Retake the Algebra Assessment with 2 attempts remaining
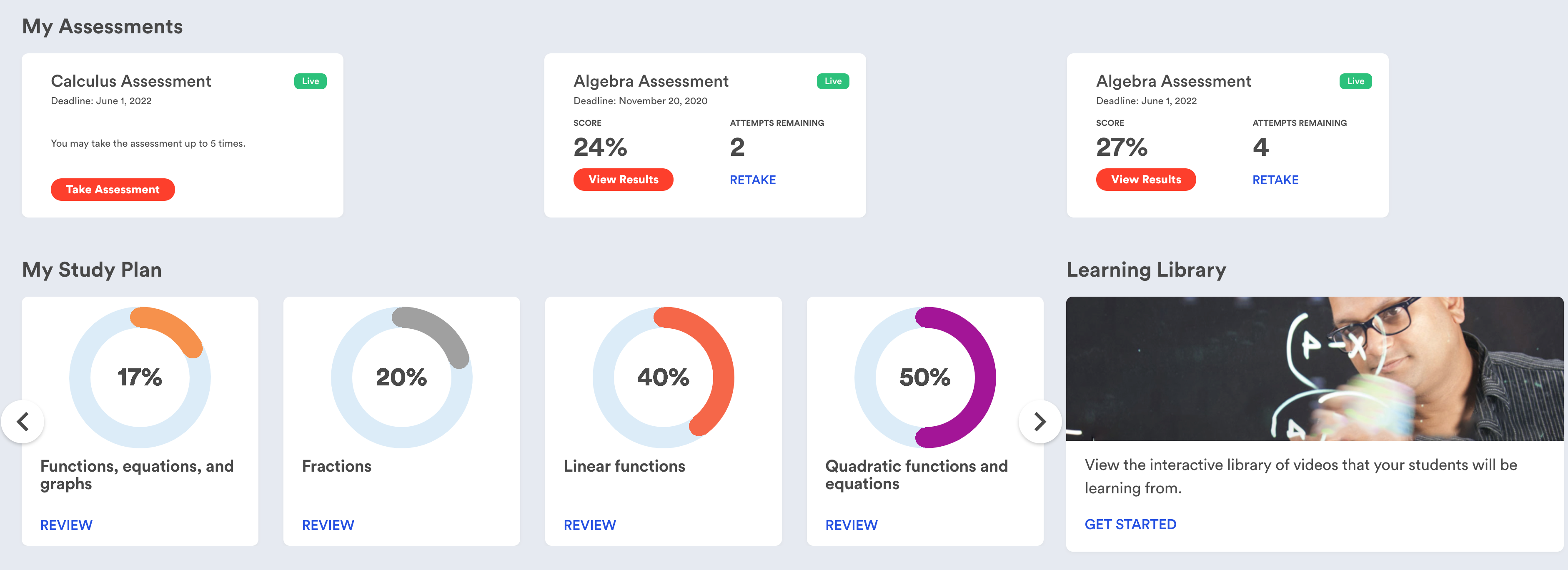 tap(752, 180)
